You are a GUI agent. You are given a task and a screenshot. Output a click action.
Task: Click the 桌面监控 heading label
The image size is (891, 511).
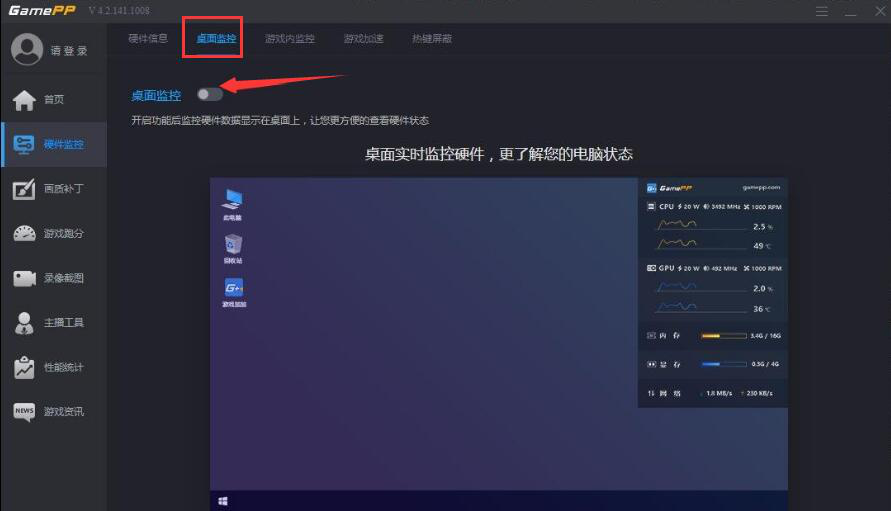156,95
